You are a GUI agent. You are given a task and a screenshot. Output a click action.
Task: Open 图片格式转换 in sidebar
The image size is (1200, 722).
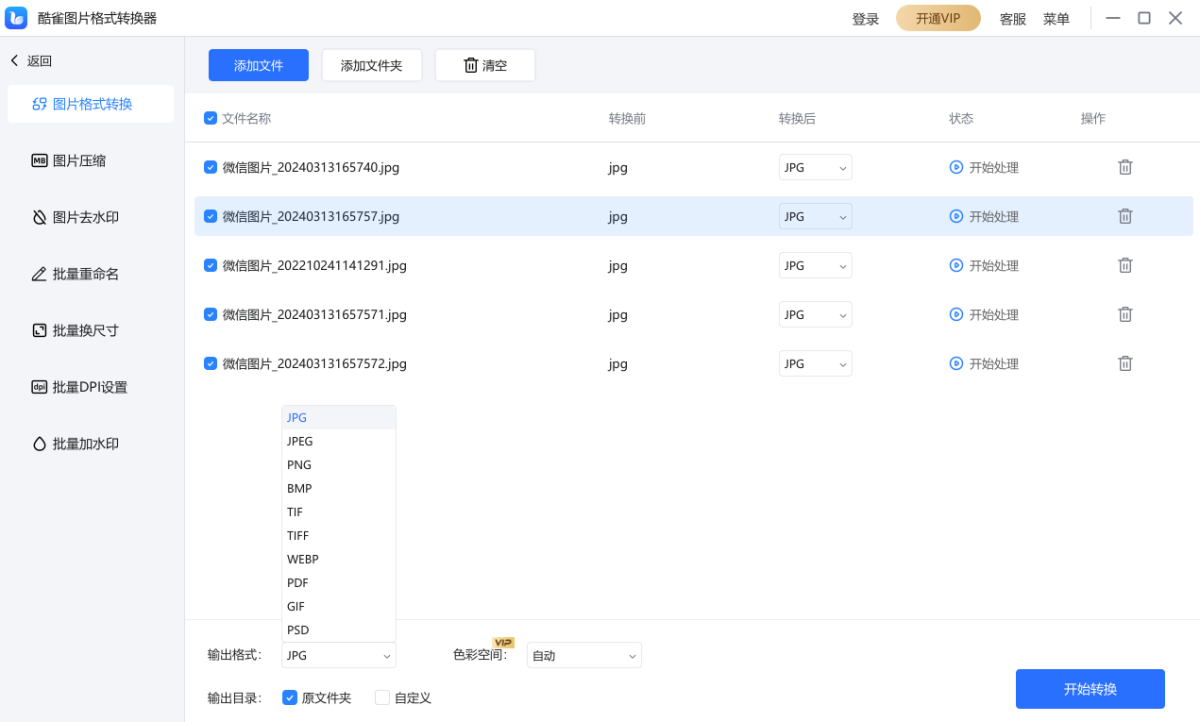click(90, 104)
